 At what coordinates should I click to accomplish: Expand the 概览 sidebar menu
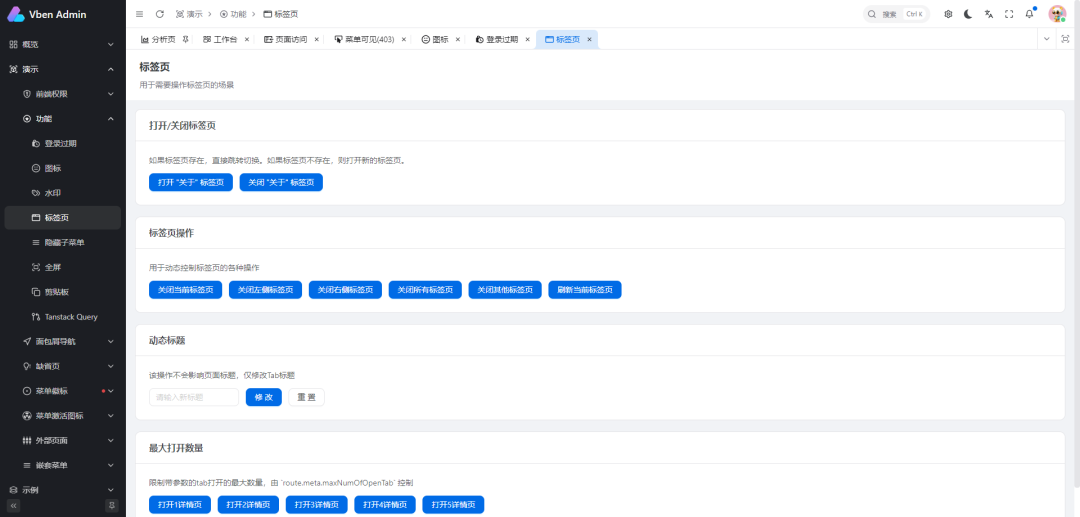point(63,44)
